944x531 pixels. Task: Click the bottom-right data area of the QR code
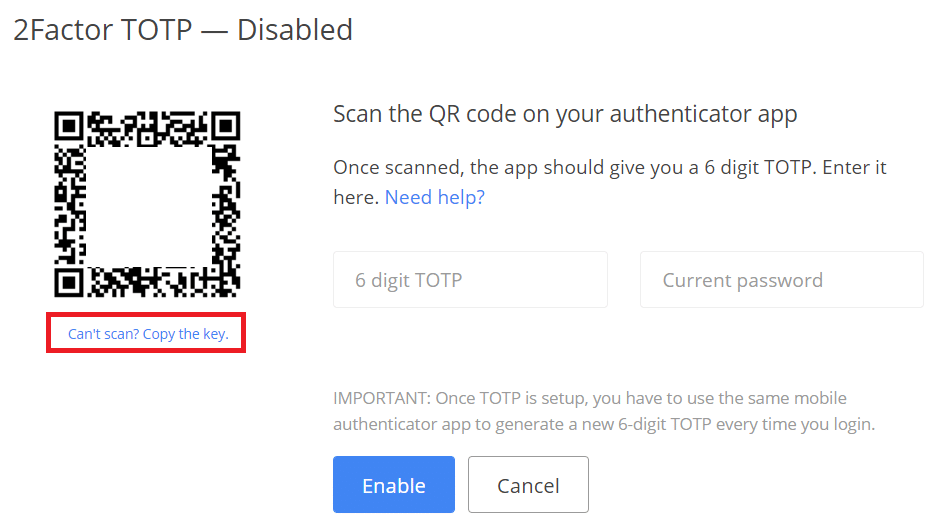226,282
